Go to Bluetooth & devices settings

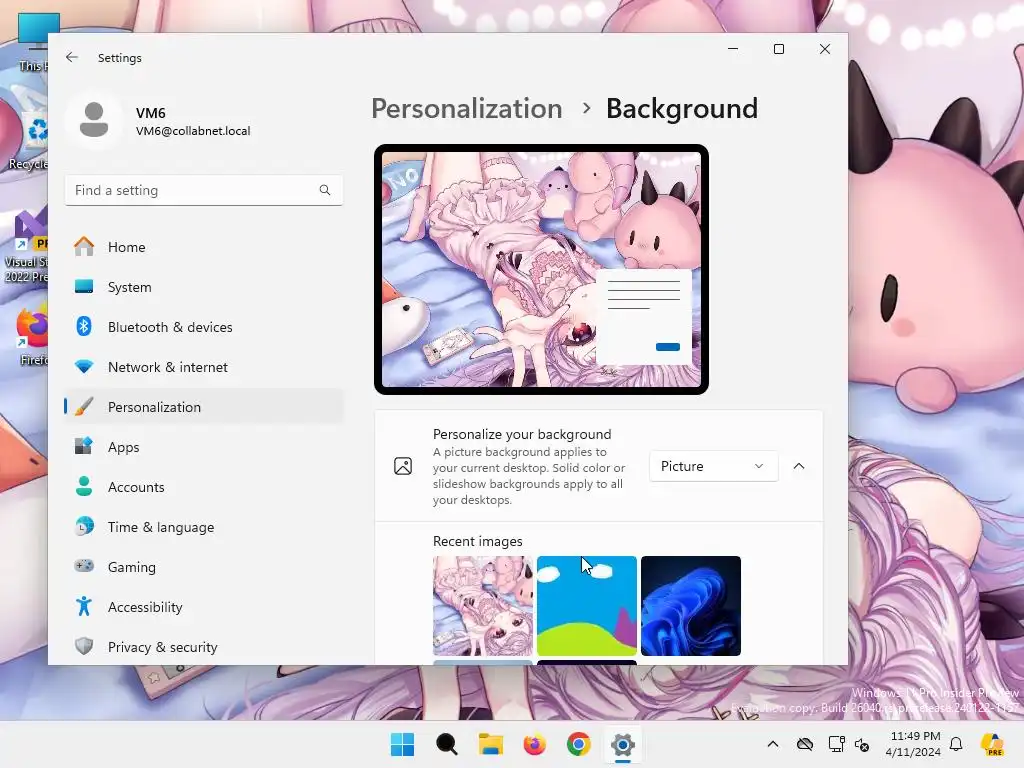point(204,327)
